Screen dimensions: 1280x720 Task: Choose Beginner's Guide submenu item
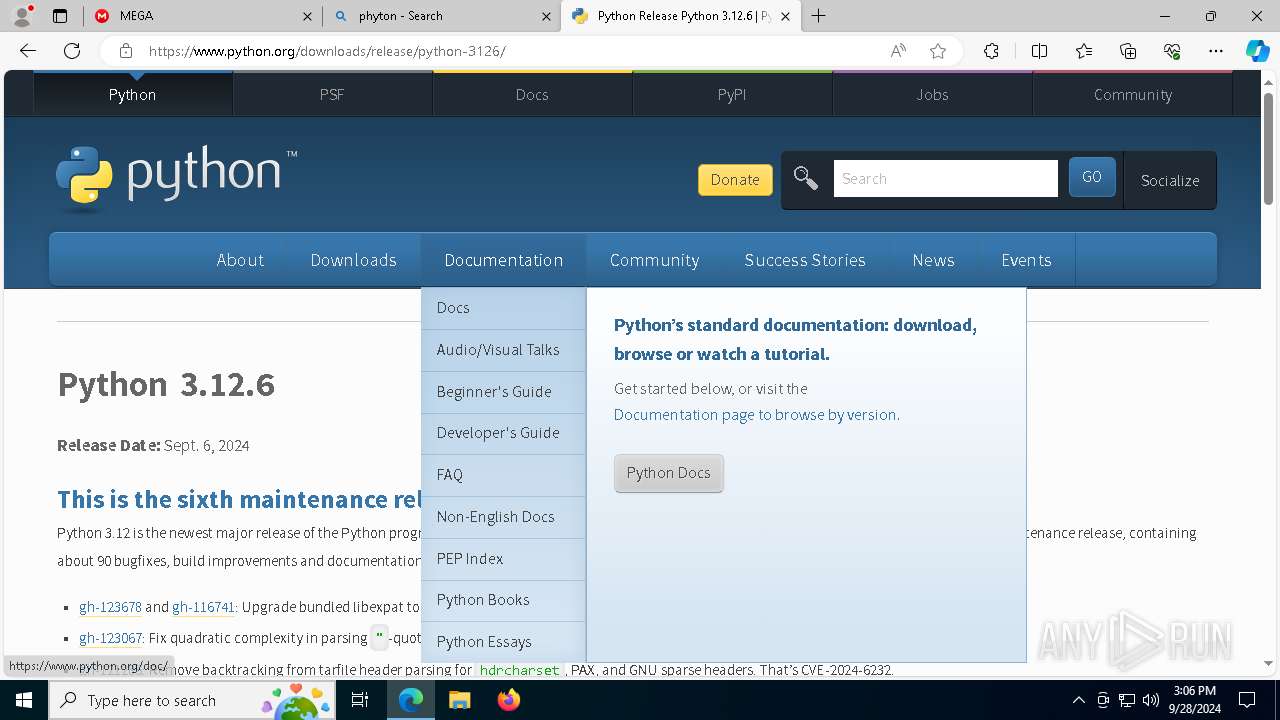click(504, 392)
